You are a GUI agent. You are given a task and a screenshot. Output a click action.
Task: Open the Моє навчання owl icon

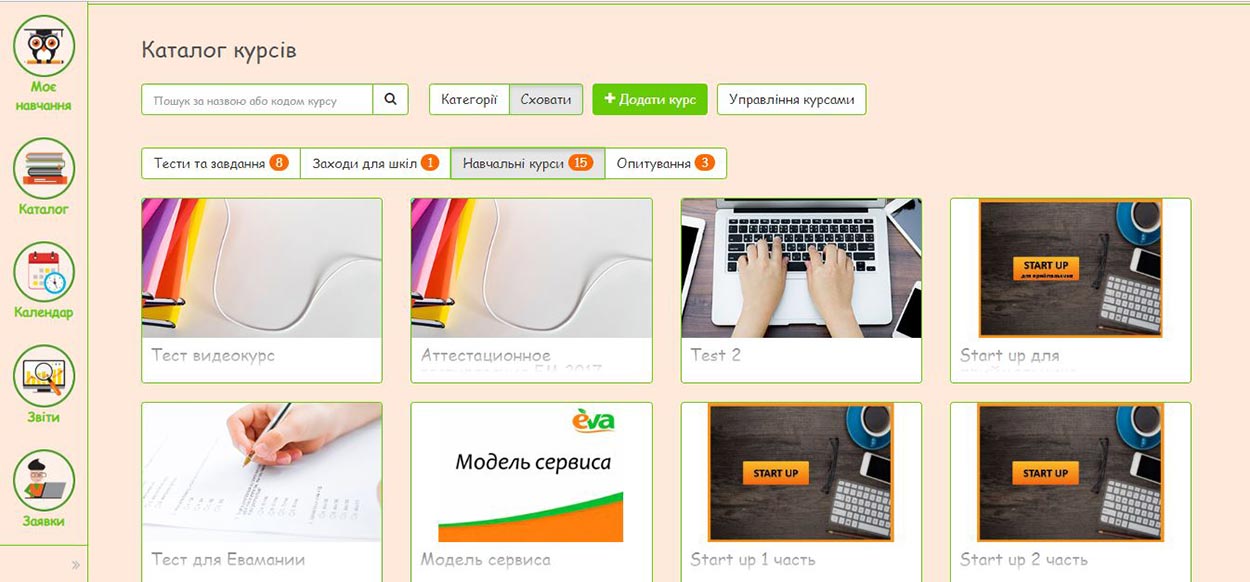coord(44,46)
